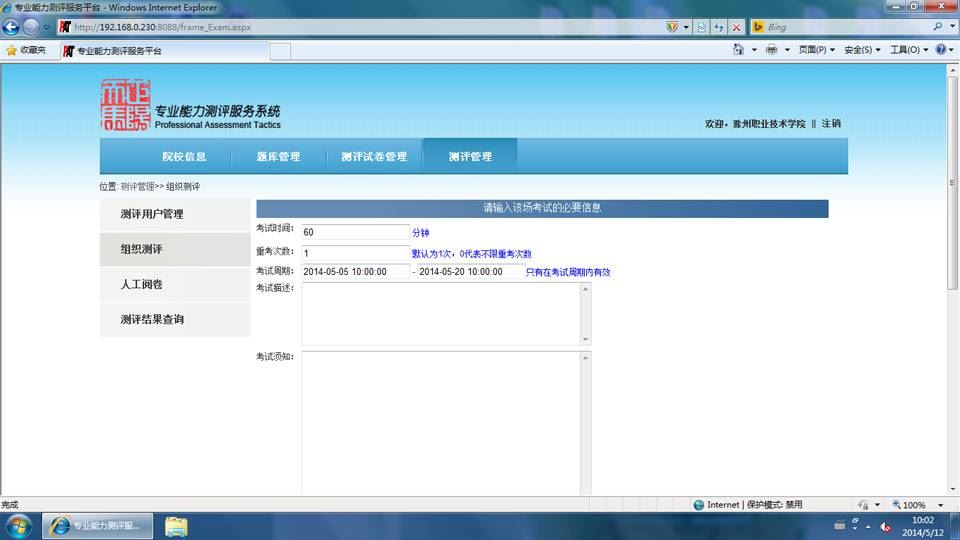Click the exam start date 2014-05-05 field
Image resolution: width=960 pixels, height=540 pixels.
355,272
